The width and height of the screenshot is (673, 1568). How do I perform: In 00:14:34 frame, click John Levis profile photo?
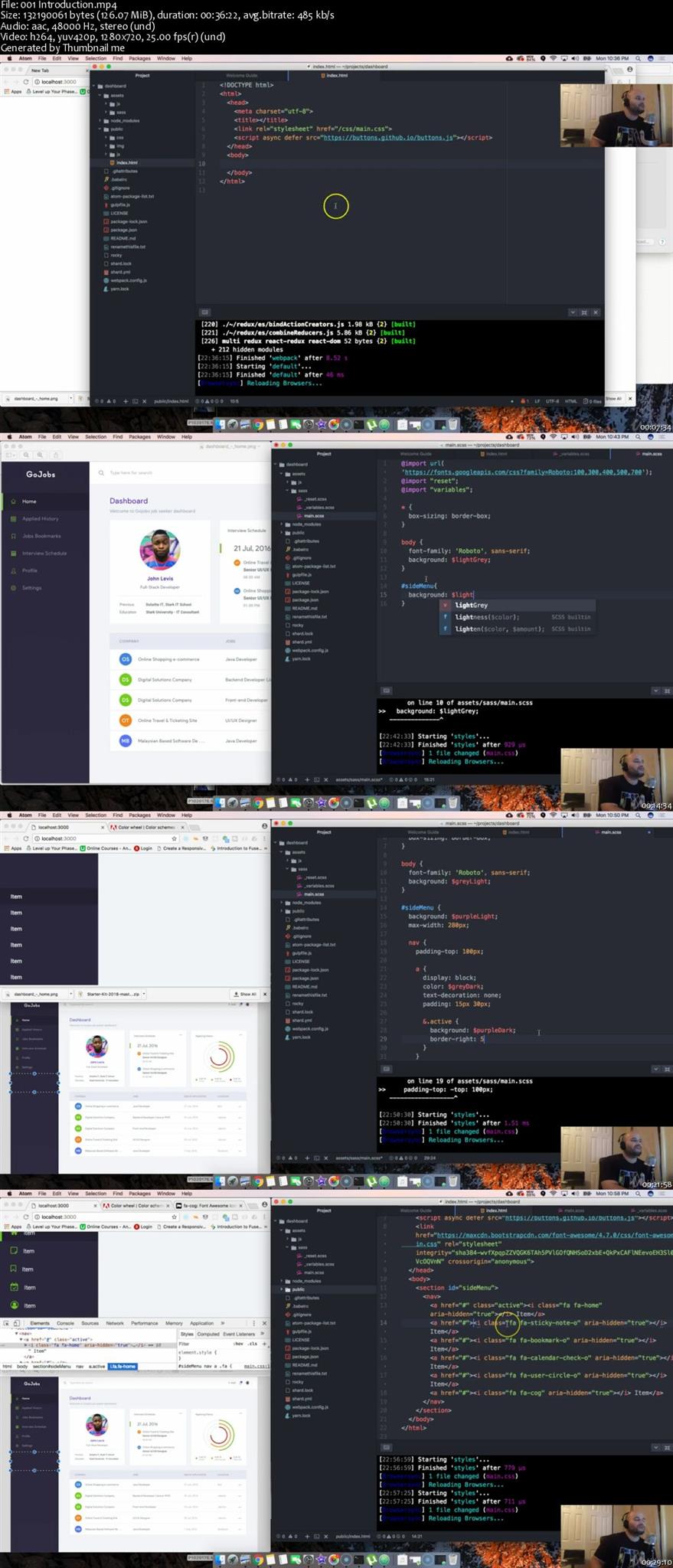160,550
